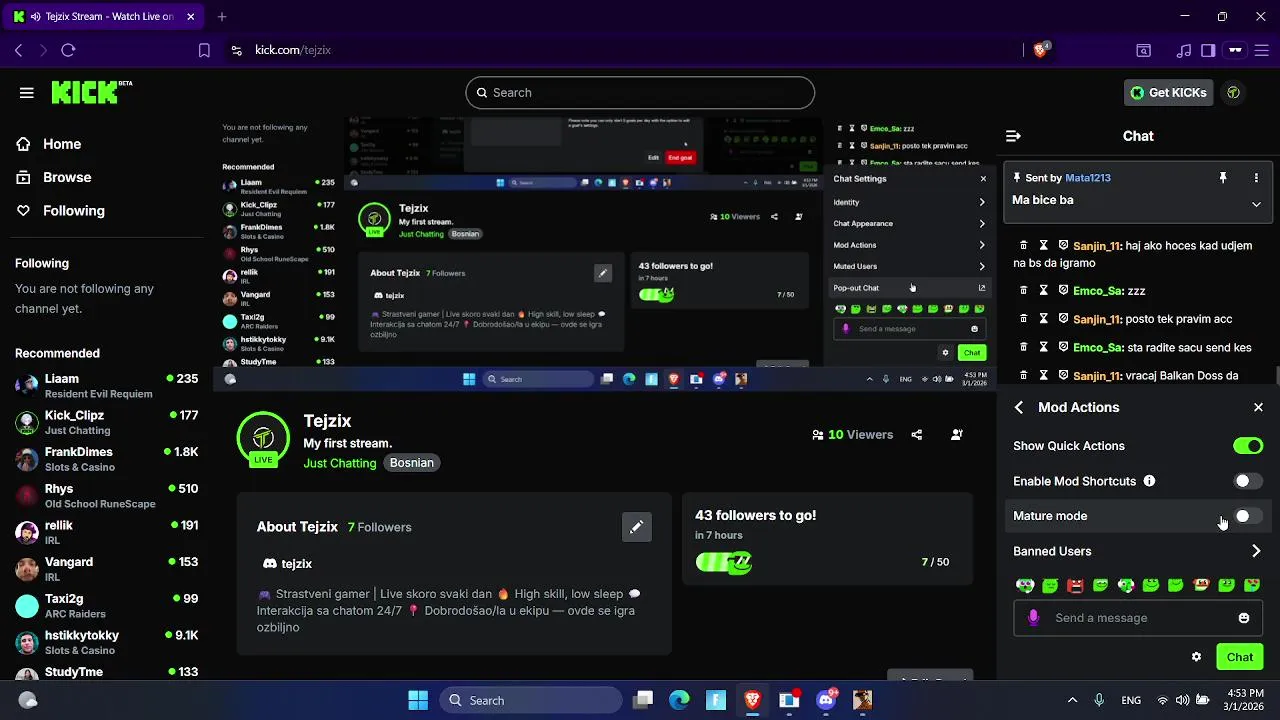Click the chat scrollbar

pos(1277,375)
